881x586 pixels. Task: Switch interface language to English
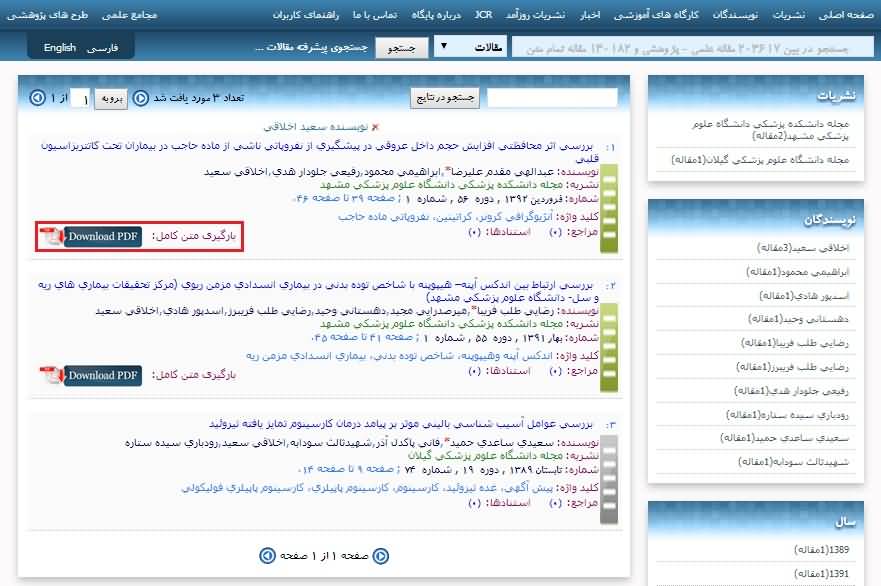pos(60,47)
